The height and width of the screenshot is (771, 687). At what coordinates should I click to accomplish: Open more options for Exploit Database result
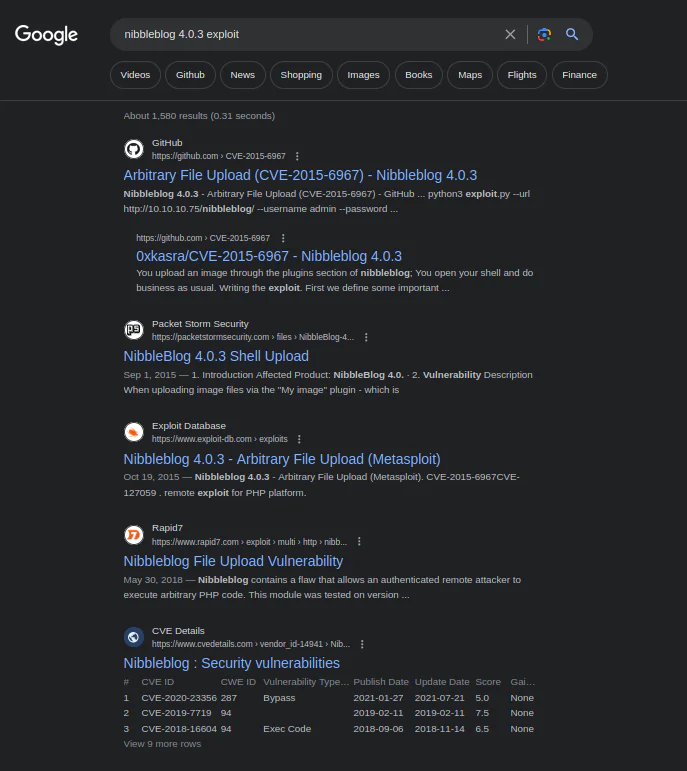[x=299, y=439]
